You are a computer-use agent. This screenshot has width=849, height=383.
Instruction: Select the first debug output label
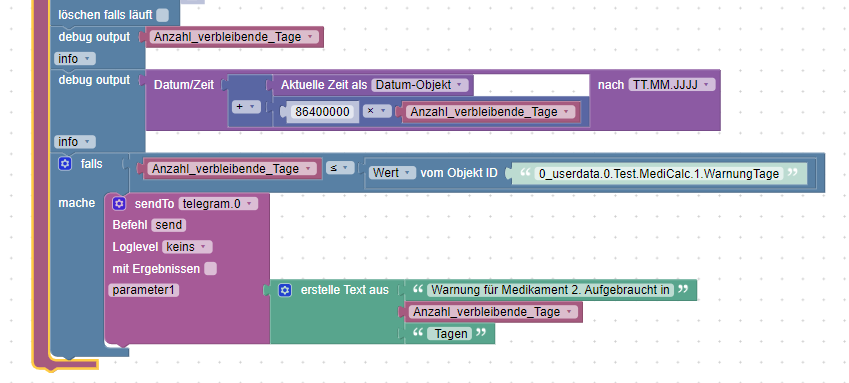94,37
